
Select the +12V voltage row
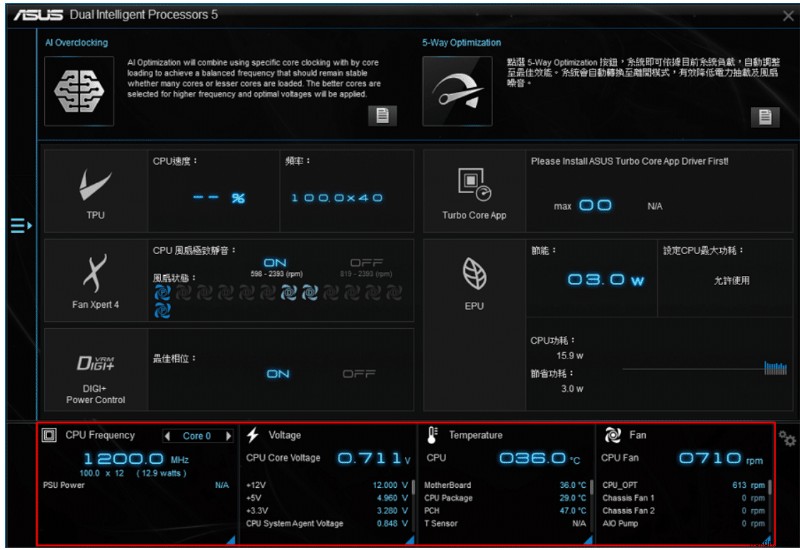coord(327,485)
